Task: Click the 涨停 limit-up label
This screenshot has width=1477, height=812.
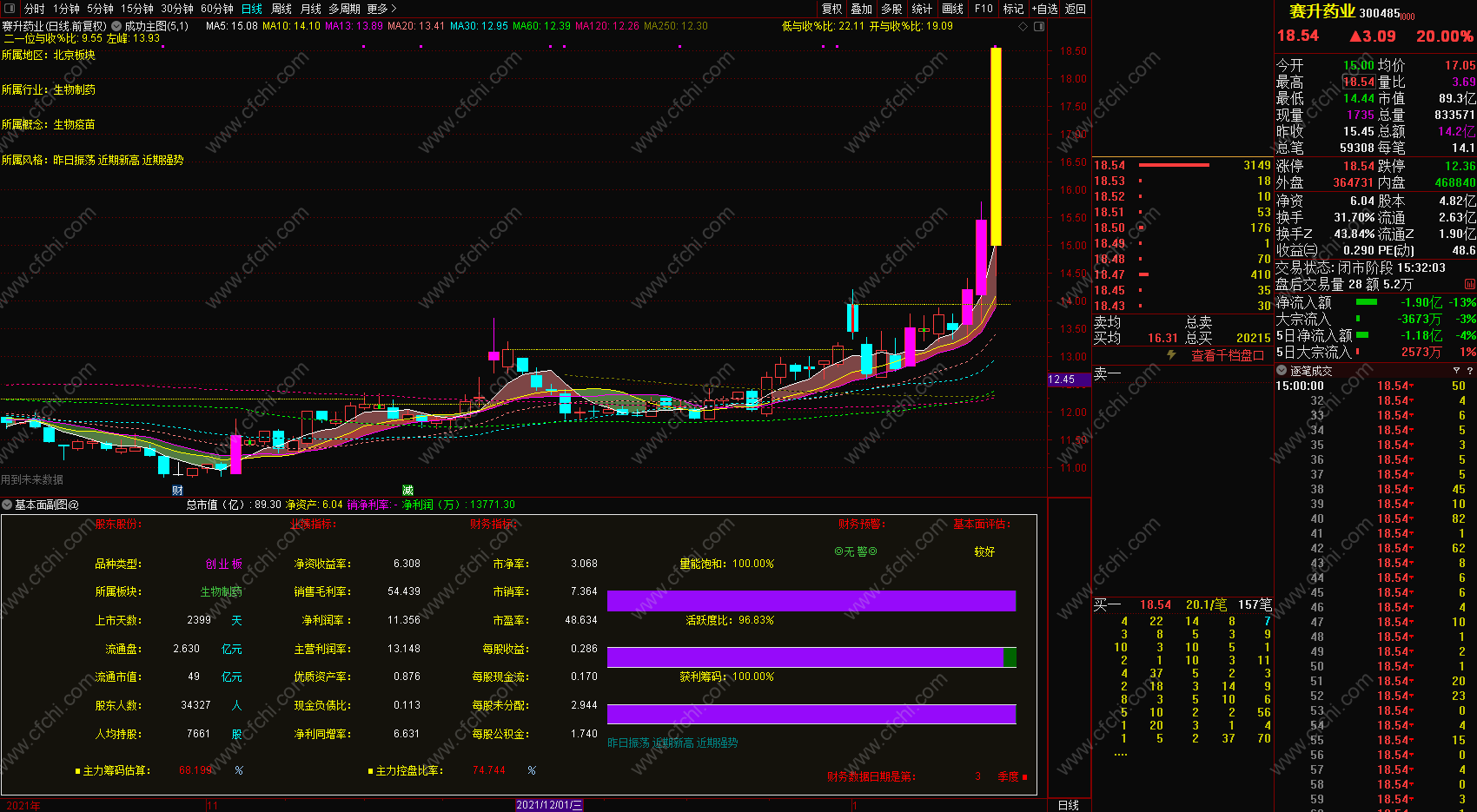Action: (1289, 166)
